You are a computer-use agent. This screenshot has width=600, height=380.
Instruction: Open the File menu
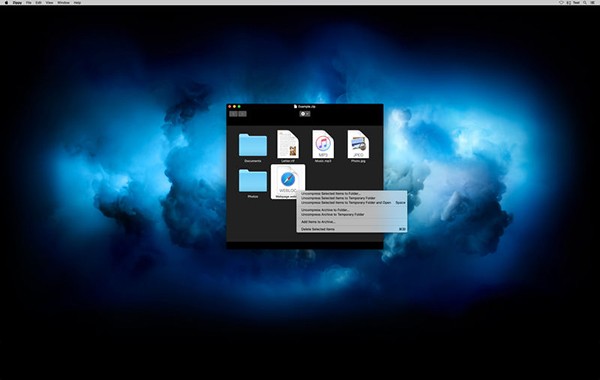click(x=29, y=2)
